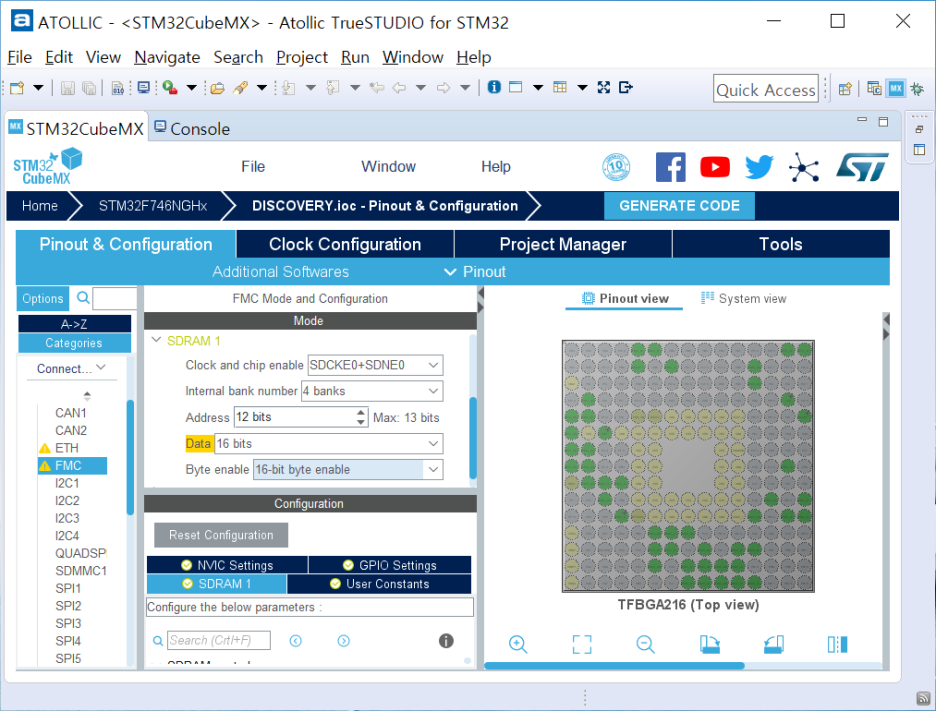Open the ST community network icon
The height and width of the screenshot is (711, 936).
coord(803,167)
